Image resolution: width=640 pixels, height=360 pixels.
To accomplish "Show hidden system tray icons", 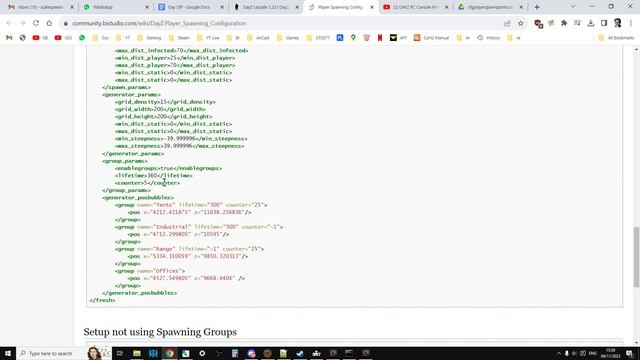I will point(558,353).
